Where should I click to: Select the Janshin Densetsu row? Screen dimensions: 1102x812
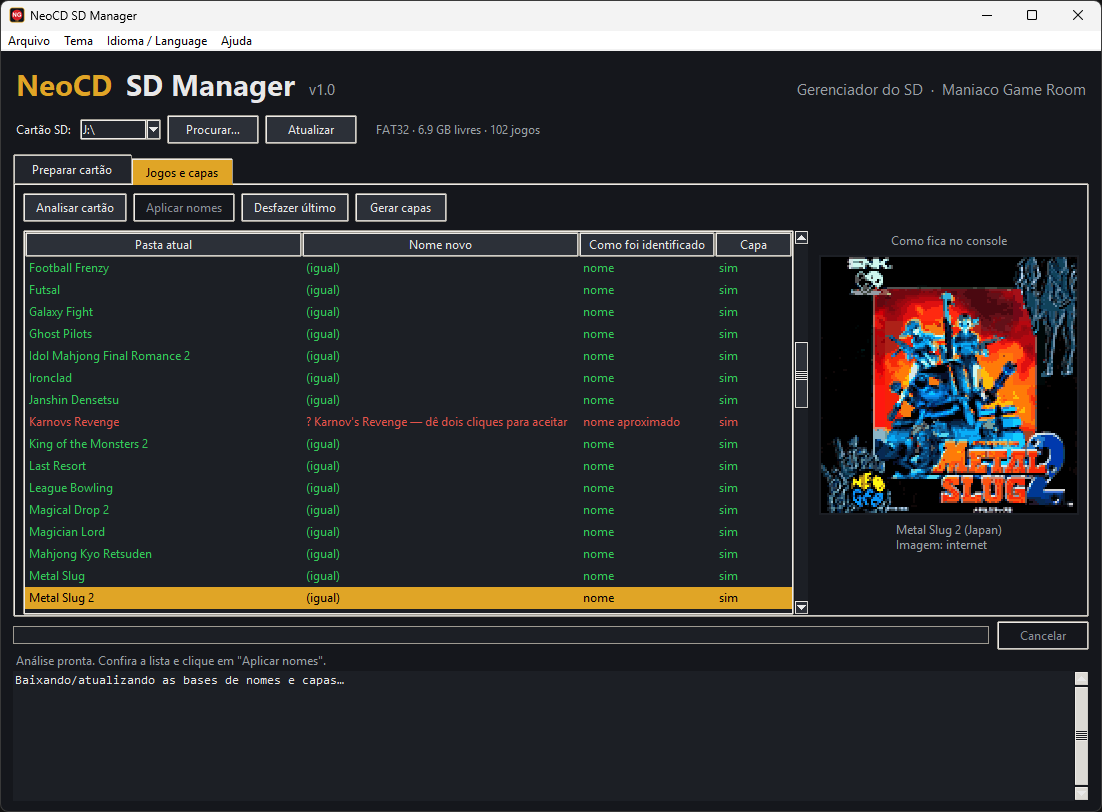click(408, 400)
